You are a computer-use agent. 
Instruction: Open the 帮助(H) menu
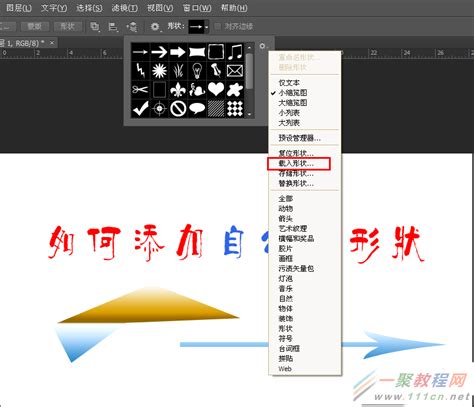[x=234, y=8]
